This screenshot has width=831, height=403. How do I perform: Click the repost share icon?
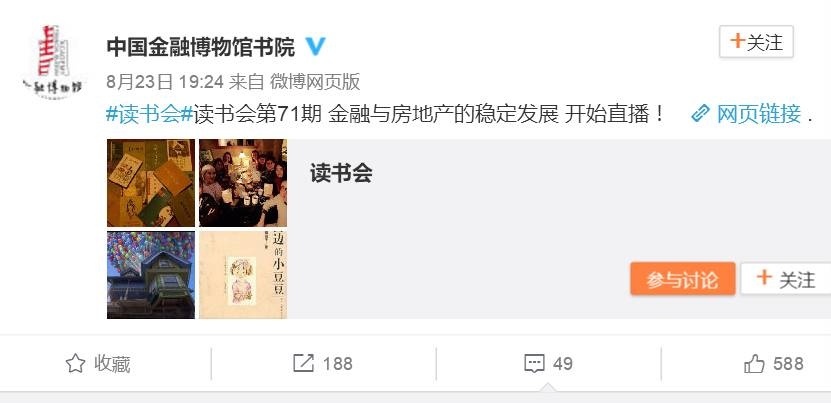(304, 363)
